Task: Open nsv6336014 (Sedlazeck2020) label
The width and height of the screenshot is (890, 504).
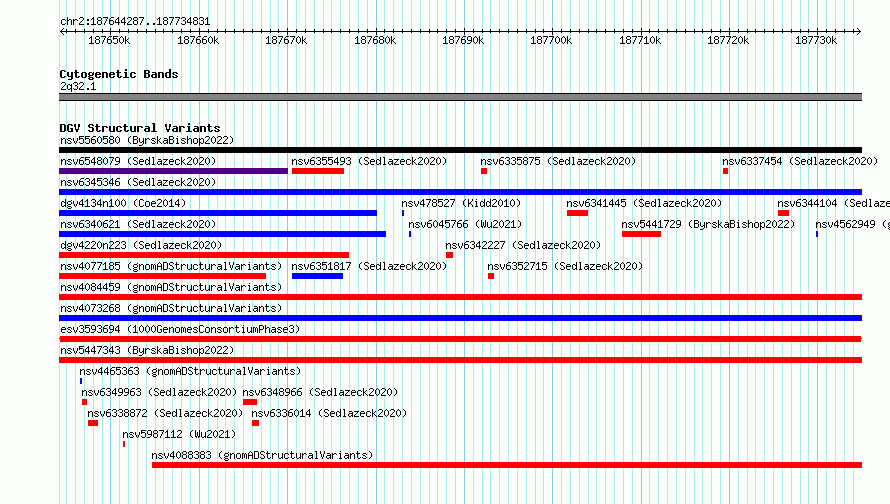Action: point(329,413)
